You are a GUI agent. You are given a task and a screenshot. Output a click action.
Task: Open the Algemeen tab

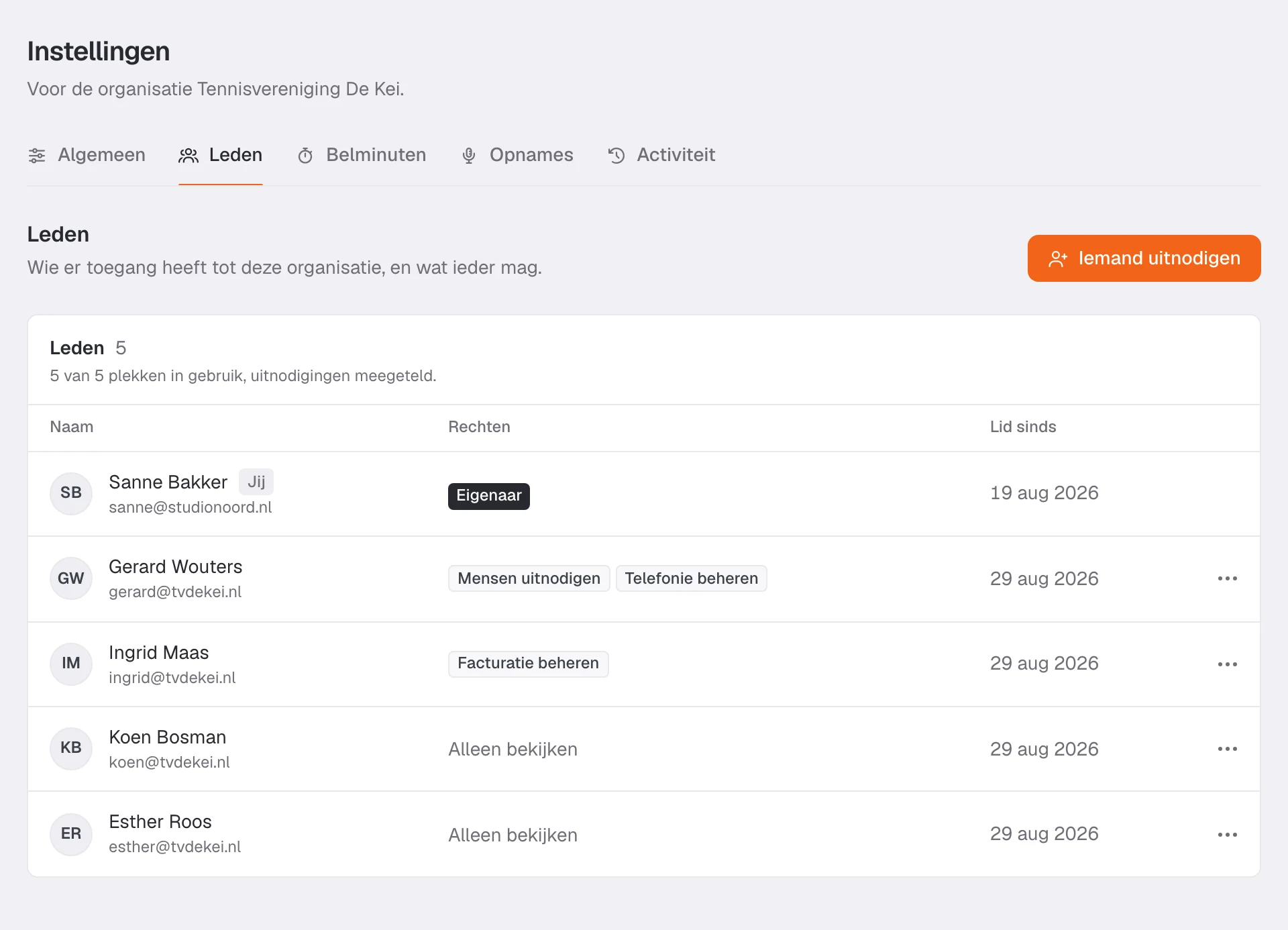pos(87,155)
